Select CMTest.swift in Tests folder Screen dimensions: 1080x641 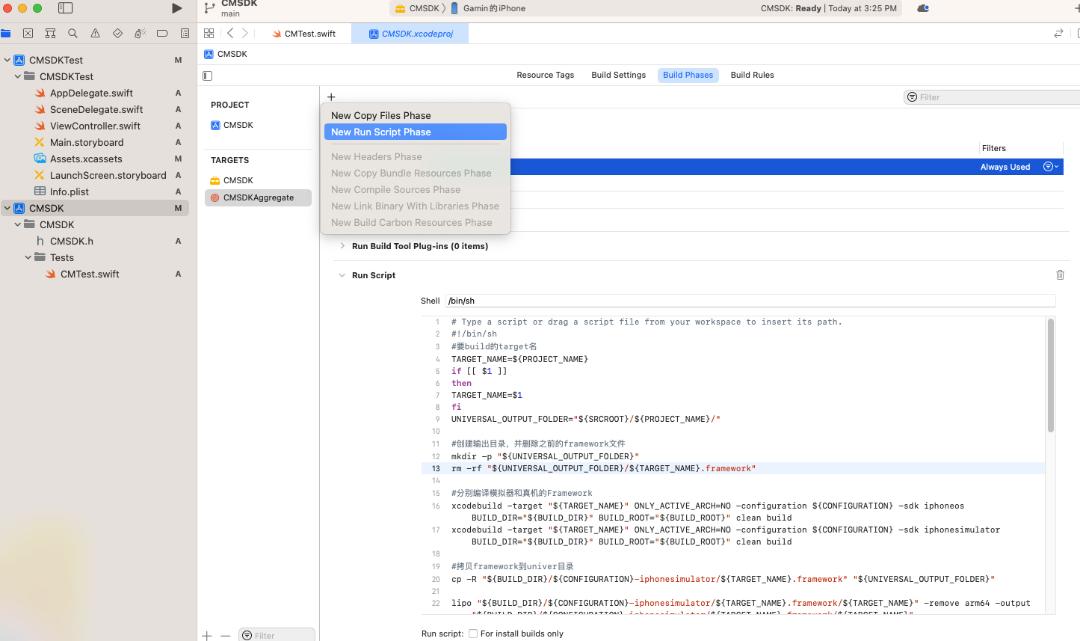pyautogui.click(x=90, y=274)
